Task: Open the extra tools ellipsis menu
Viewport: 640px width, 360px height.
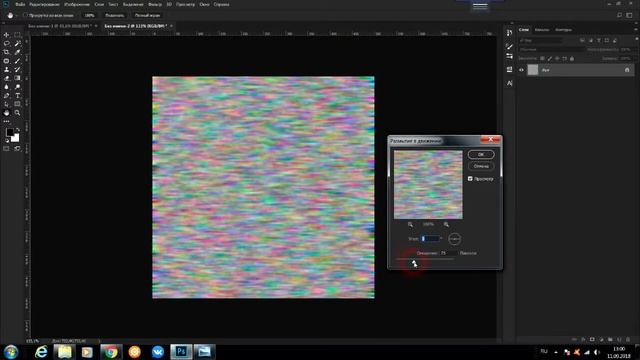Action: pyautogui.click(x=7, y=121)
